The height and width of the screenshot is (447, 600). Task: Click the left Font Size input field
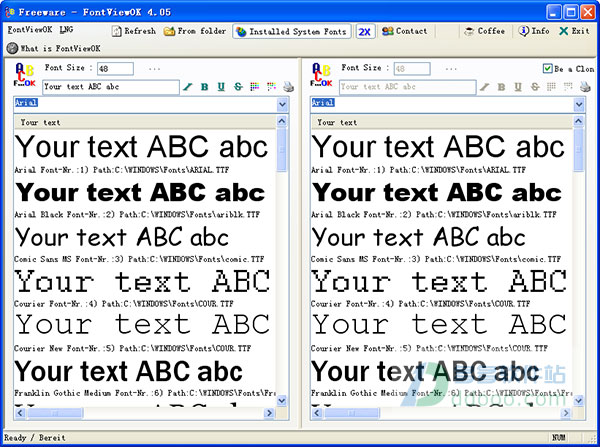(x=115, y=69)
